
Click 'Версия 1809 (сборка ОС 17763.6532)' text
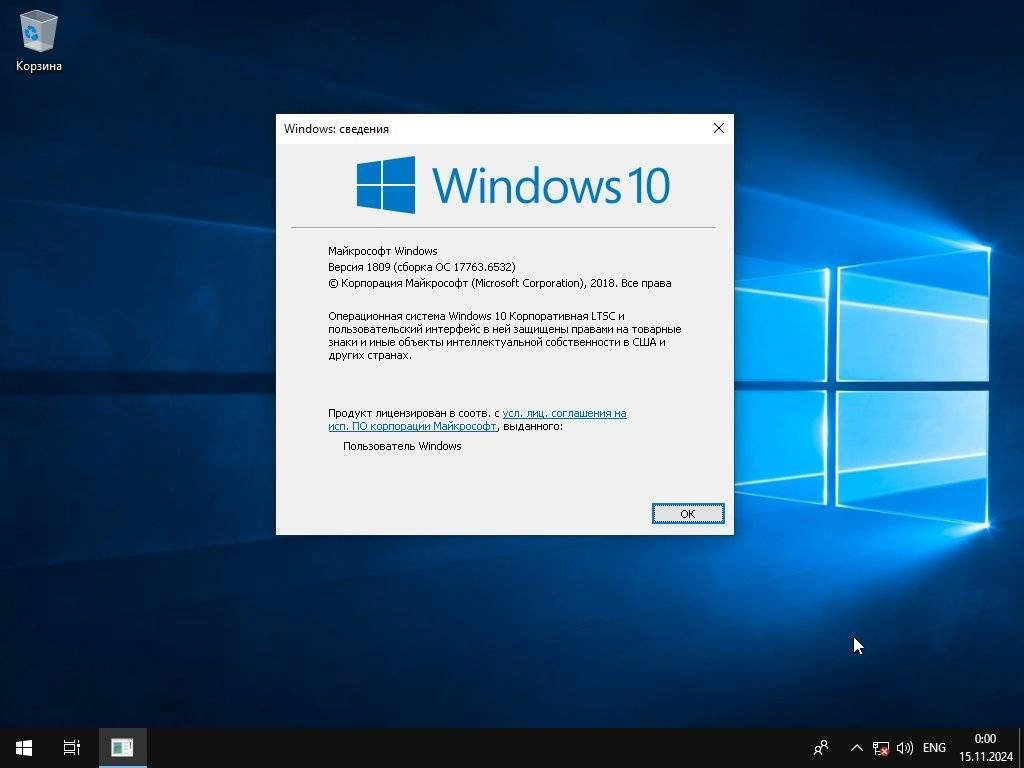pos(421,267)
